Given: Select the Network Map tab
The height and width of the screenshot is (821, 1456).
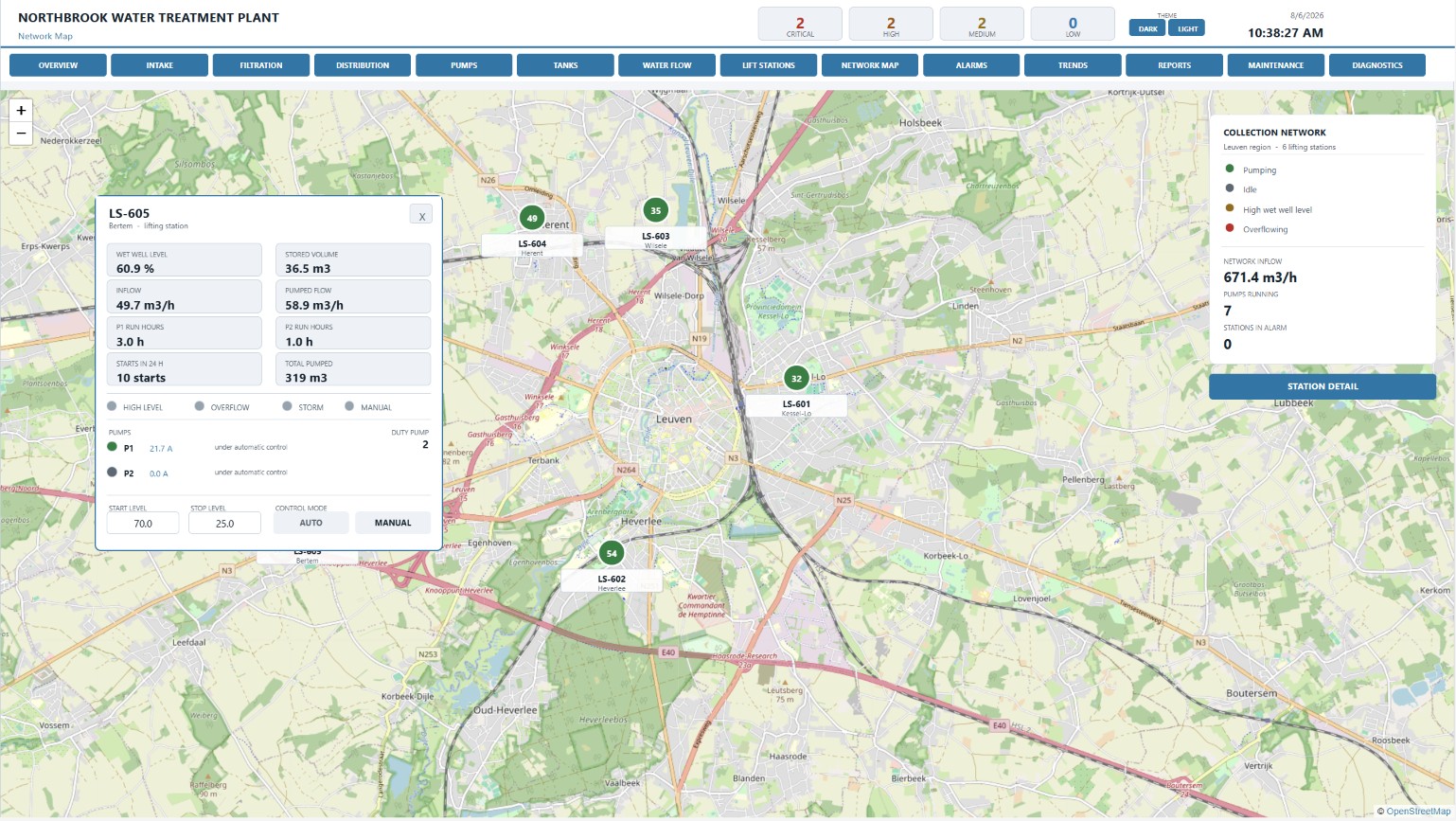Looking at the screenshot, I should pyautogui.click(x=870, y=65).
